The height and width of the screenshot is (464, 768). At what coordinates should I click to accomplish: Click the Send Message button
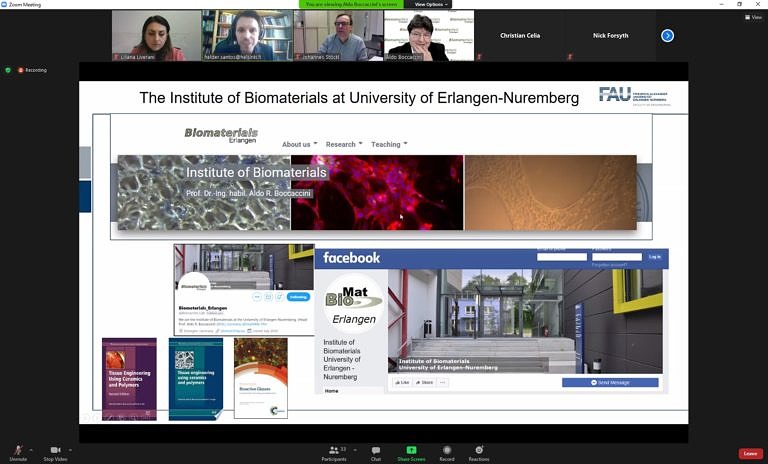610,382
